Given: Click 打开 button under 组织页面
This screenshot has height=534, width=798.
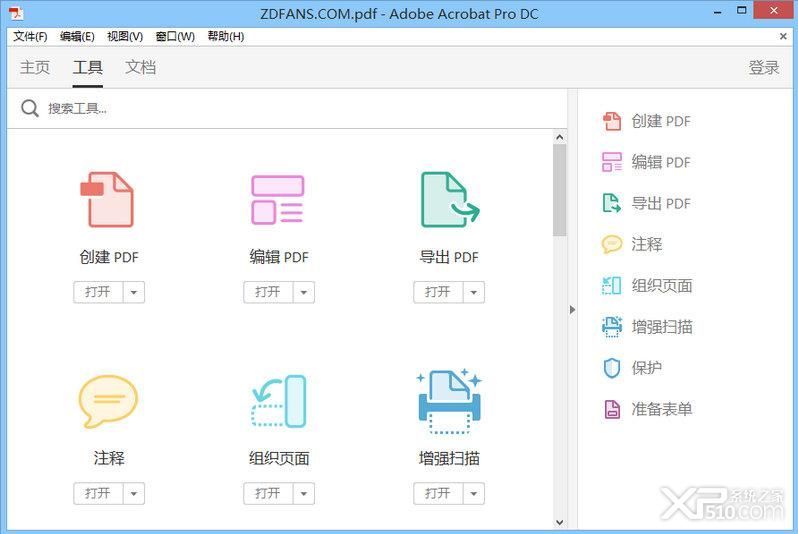Looking at the screenshot, I should (x=268, y=493).
